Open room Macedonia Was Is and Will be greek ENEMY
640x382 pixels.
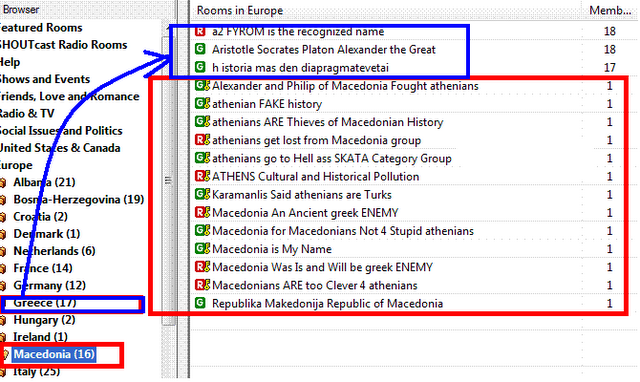(x=322, y=267)
